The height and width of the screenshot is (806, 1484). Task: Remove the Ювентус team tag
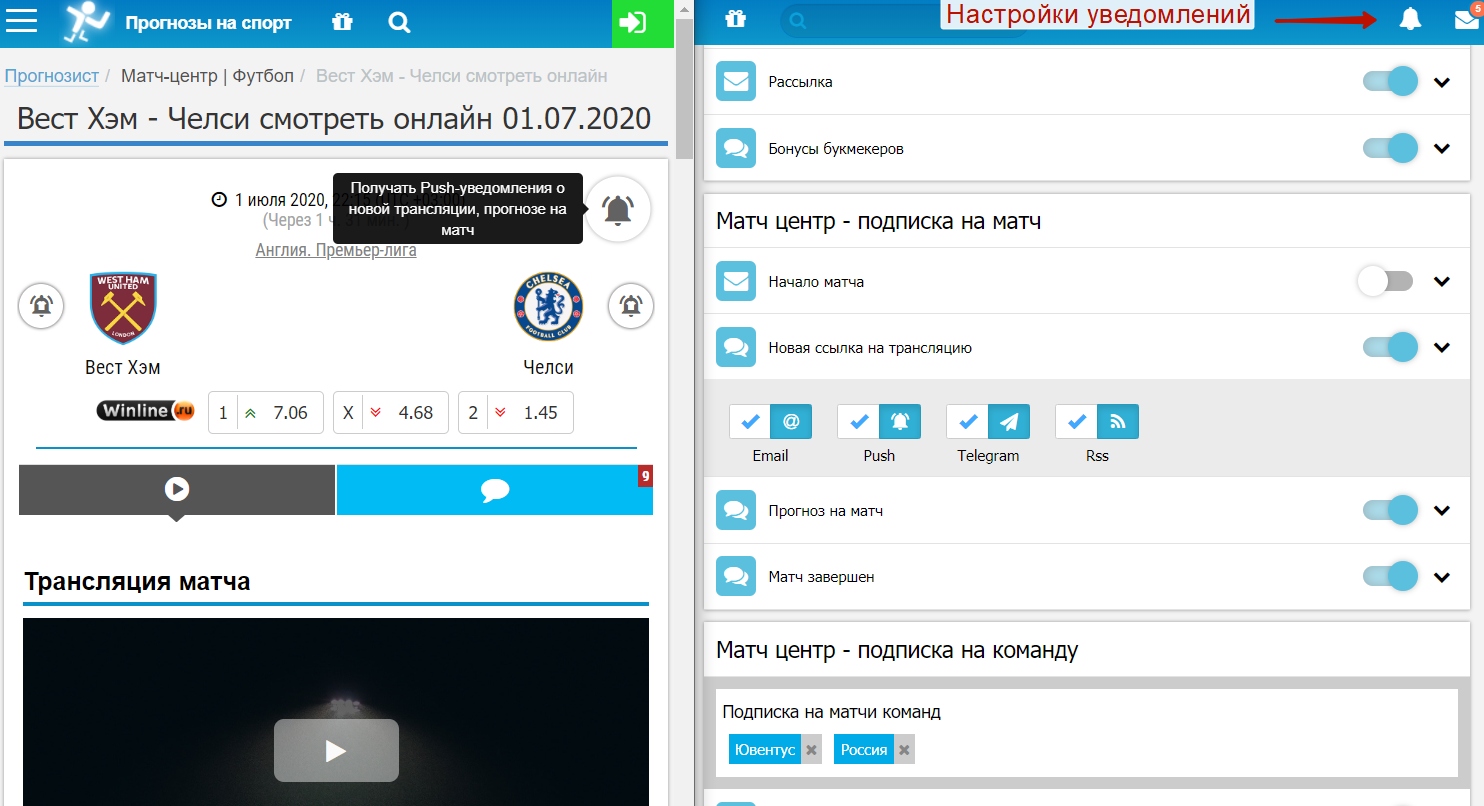pos(812,750)
